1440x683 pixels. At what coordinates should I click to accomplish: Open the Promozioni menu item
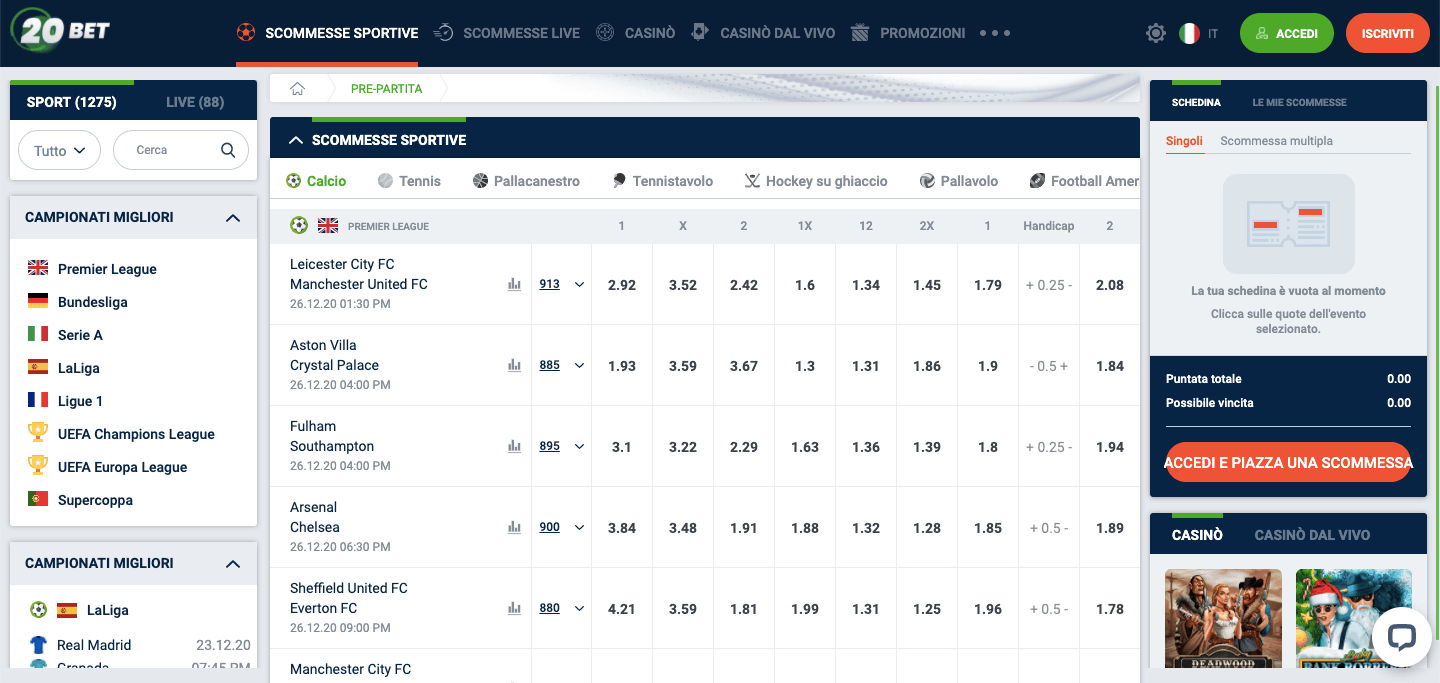pyautogui.click(x=908, y=33)
